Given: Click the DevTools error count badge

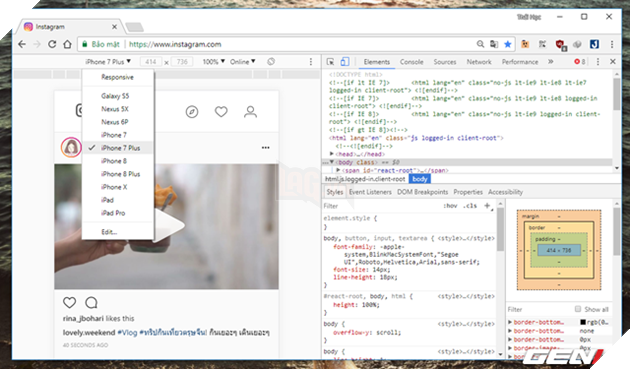Looking at the screenshot, I should [x=580, y=62].
